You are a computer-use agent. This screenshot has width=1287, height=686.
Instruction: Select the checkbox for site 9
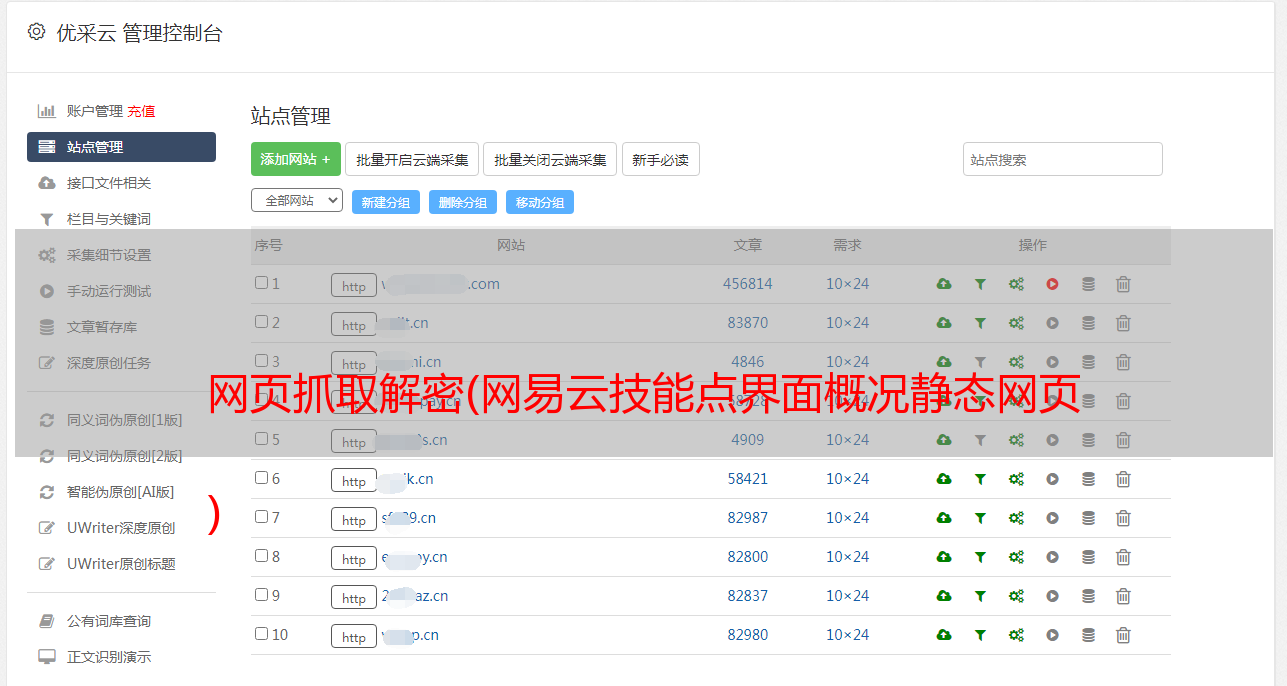click(261, 595)
